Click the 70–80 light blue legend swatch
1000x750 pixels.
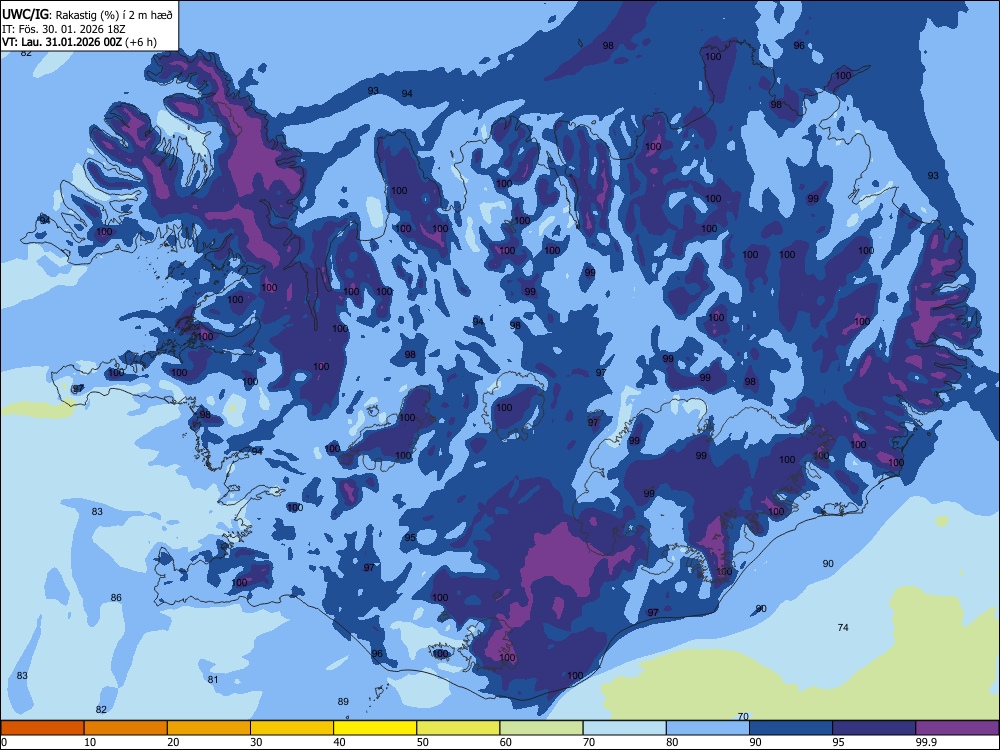click(x=625, y=728)
